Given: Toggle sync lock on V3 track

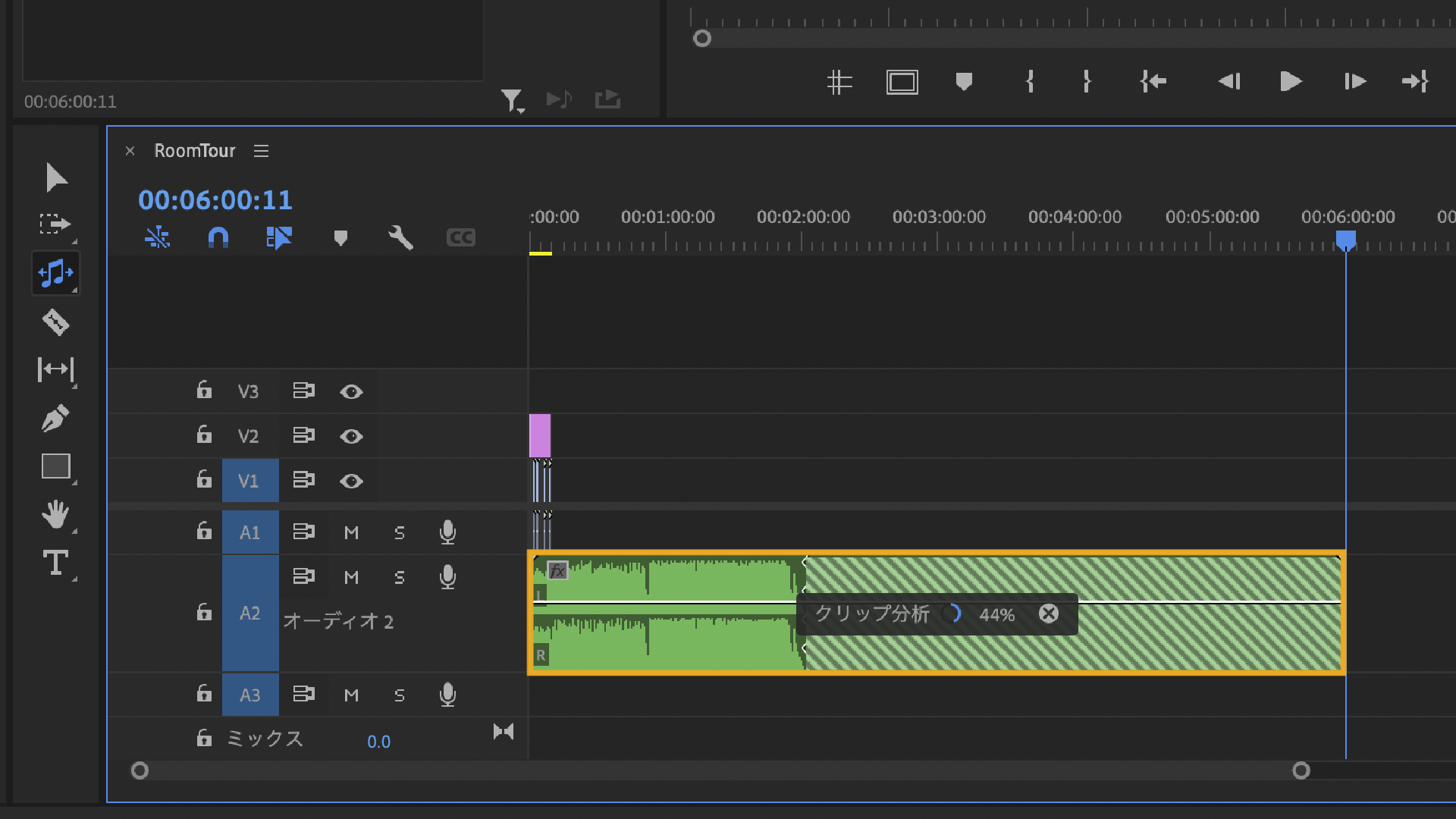Looking at the screenshot, I should (303, 391).
